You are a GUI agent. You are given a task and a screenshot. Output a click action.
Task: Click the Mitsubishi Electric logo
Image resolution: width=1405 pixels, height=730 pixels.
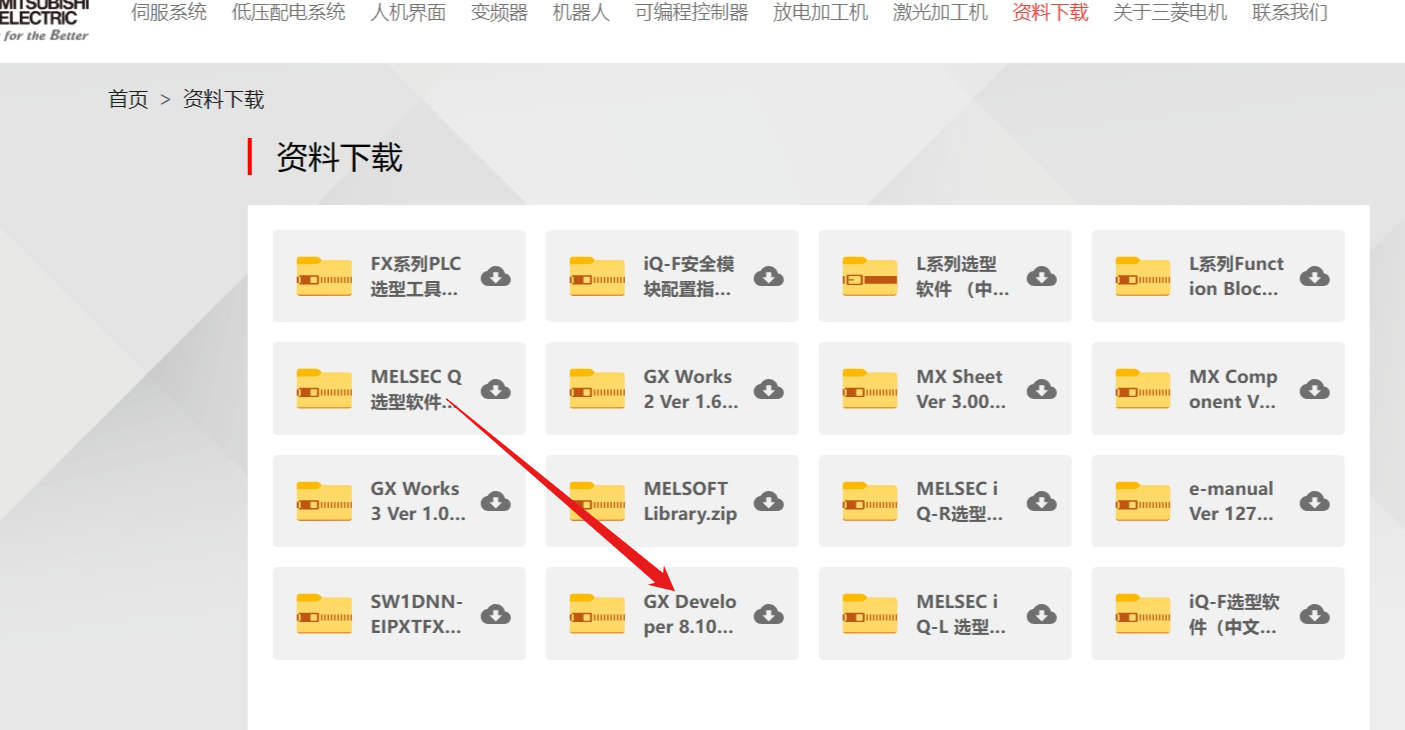45,20
